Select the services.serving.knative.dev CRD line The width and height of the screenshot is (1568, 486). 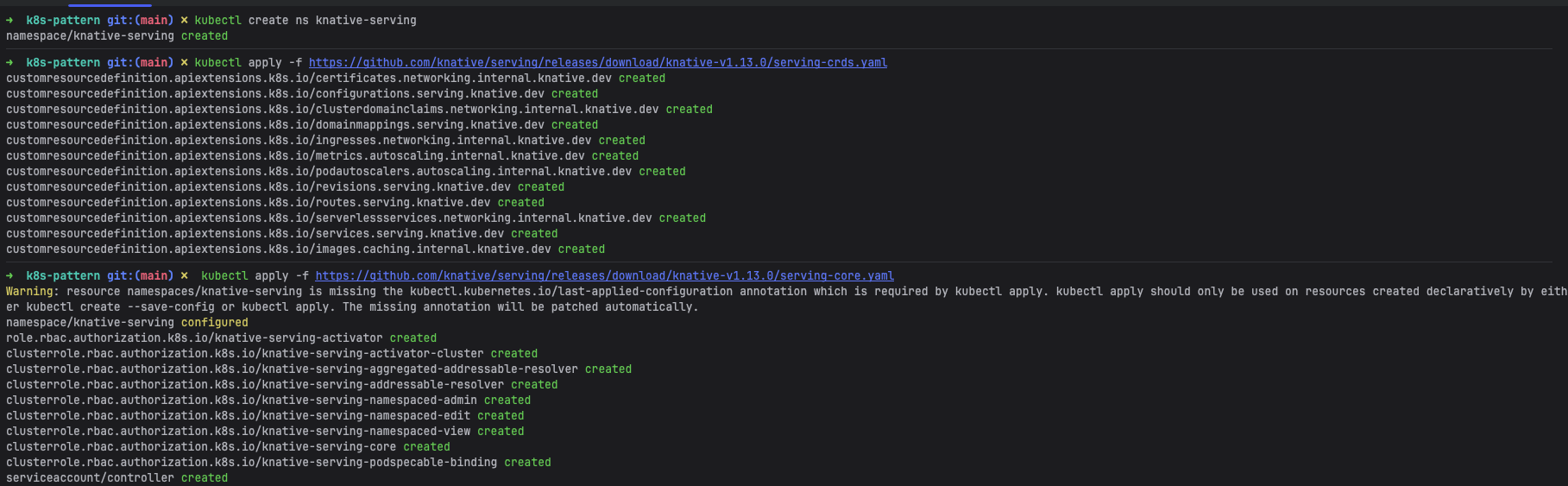click(x=282, y=233)
